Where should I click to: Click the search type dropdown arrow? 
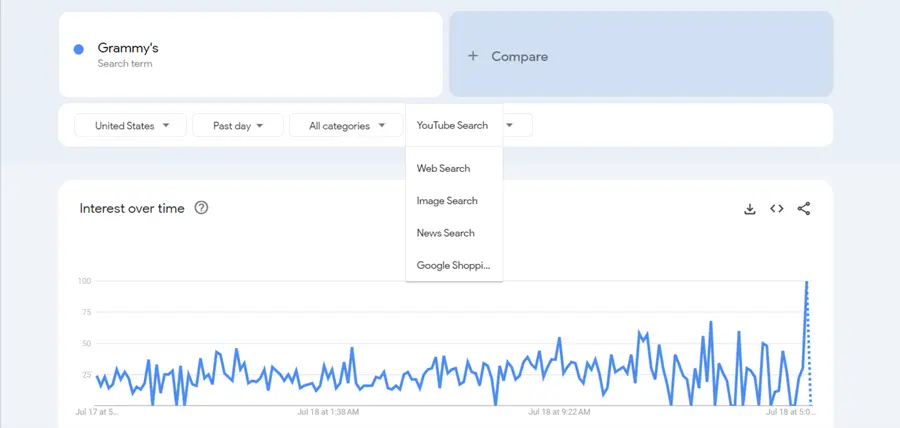[x=509, y=126]
